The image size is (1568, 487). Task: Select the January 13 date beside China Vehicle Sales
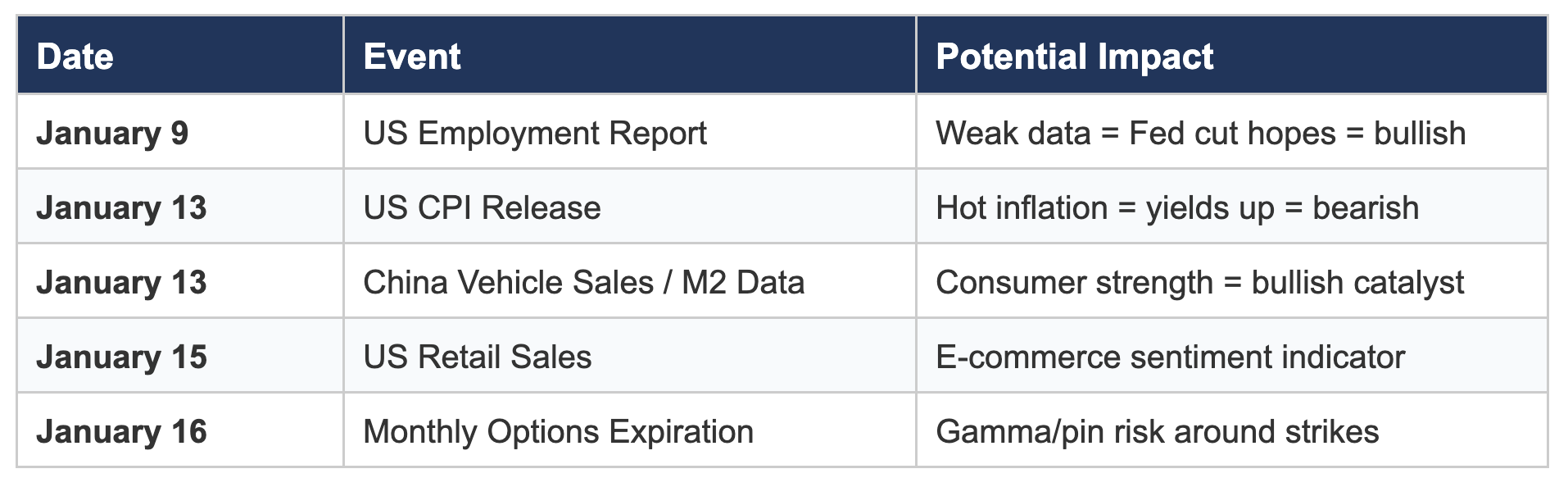tap(180, 281)
